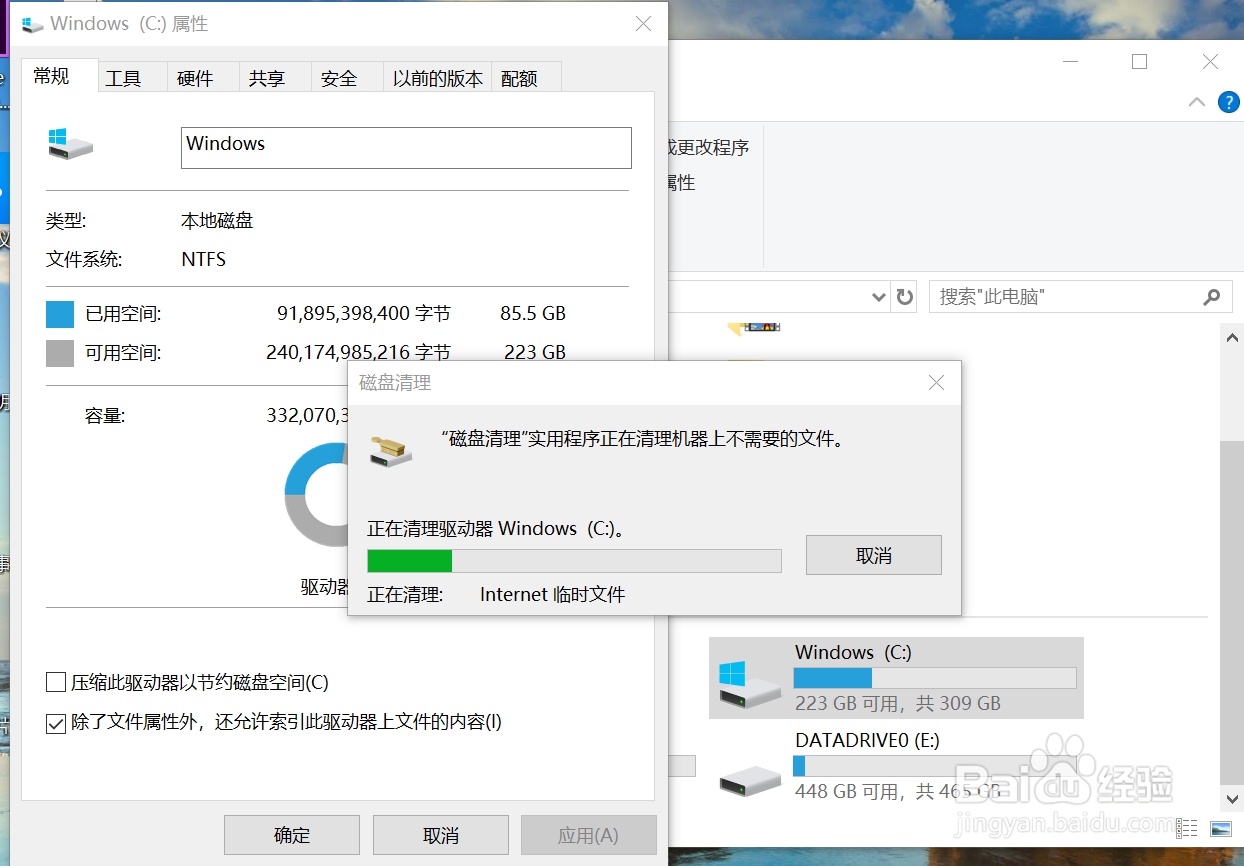Expand the address bar history dropdown

pyautogui.click(x=878, y=297)
